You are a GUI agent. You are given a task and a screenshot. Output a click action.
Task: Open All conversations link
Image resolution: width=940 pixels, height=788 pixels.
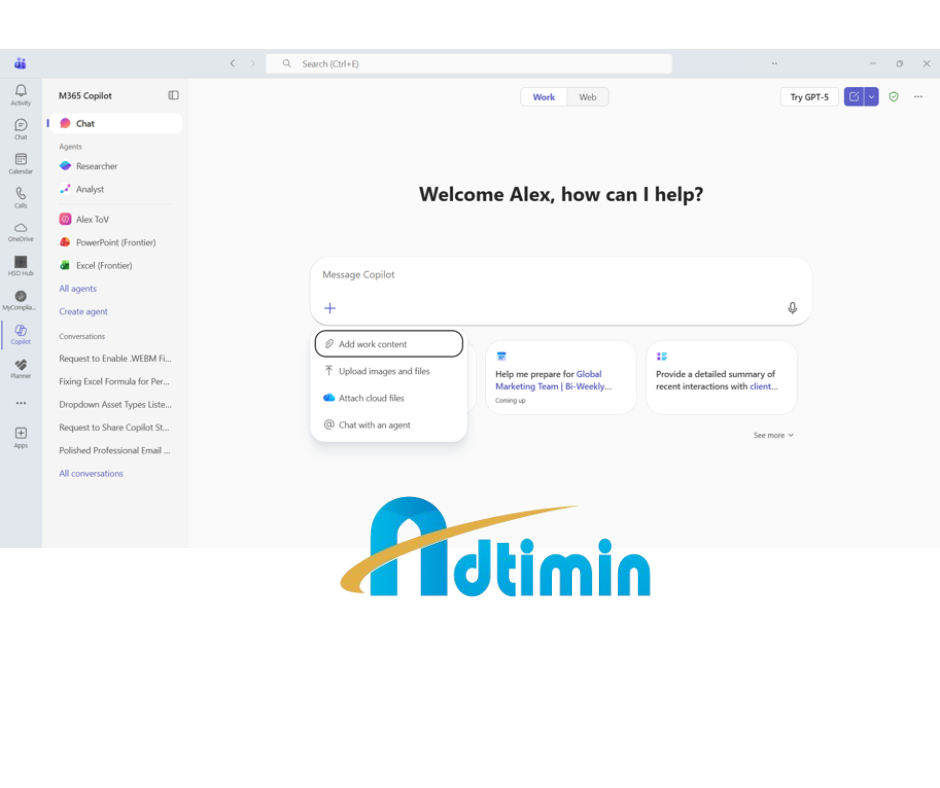tap(91, 474)
